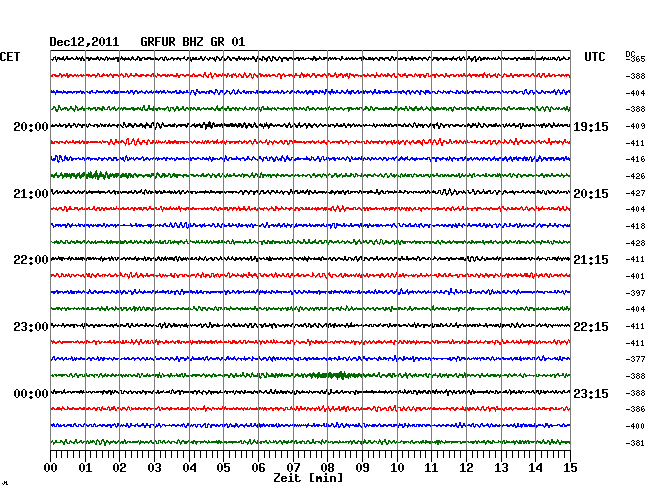The width and height of the screenshot is (650, 494).
Task: Select minute 03 on the time axis
Action: 154,468
